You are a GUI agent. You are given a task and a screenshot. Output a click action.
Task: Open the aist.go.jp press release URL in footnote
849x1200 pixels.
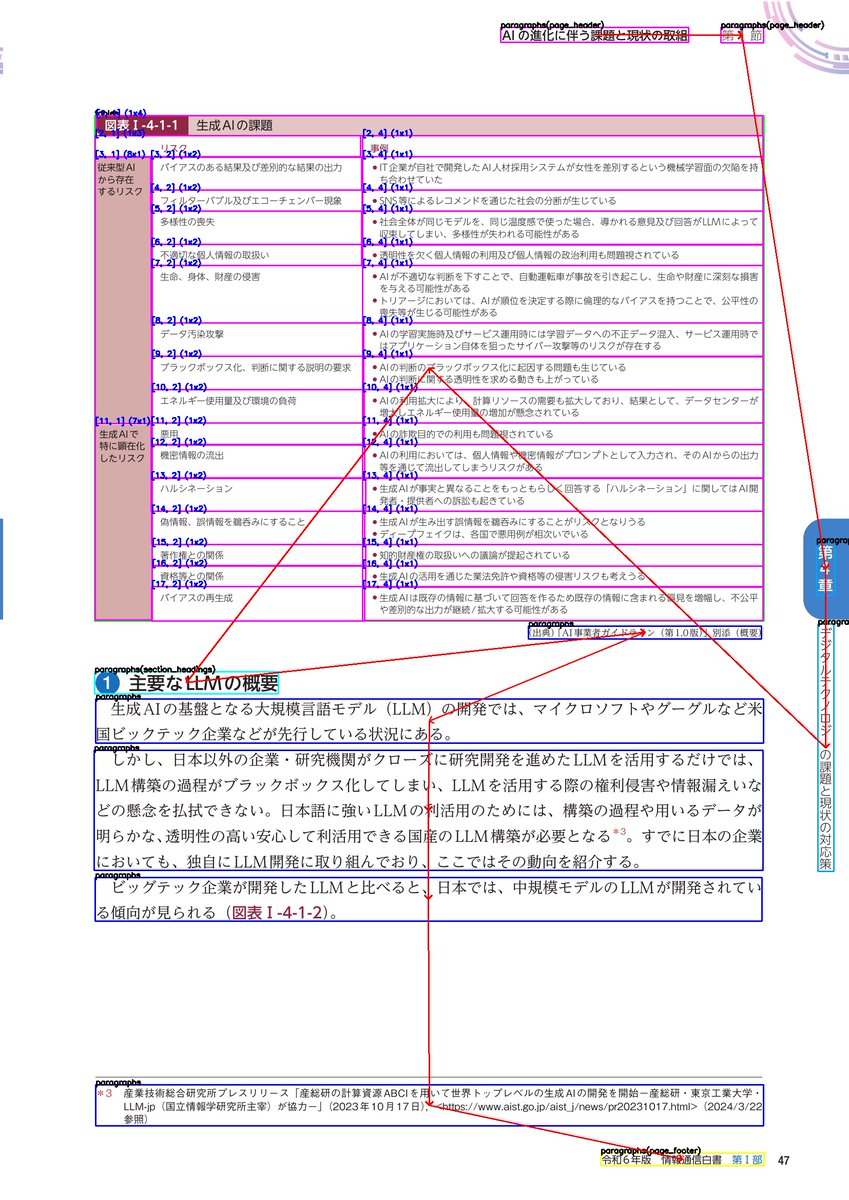coord(569,1107)
